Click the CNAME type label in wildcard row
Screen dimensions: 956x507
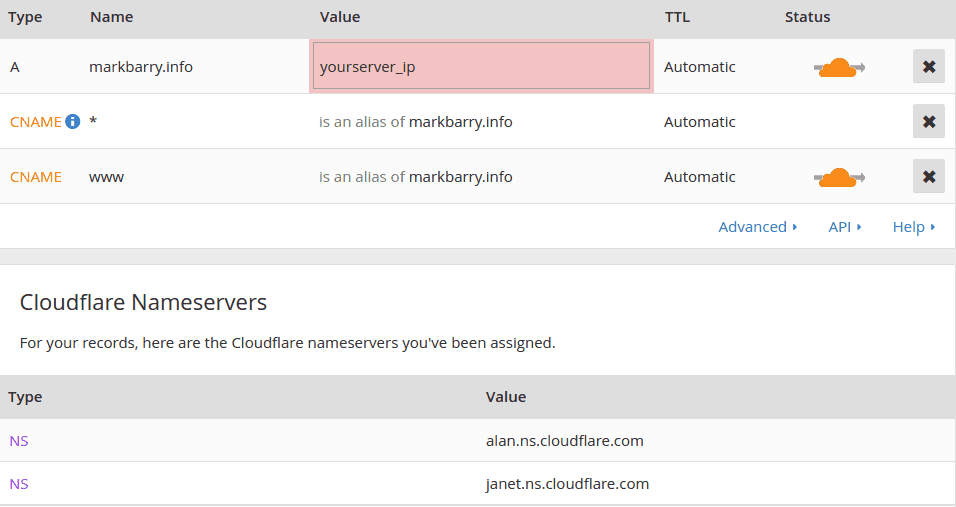click(35, 122)
